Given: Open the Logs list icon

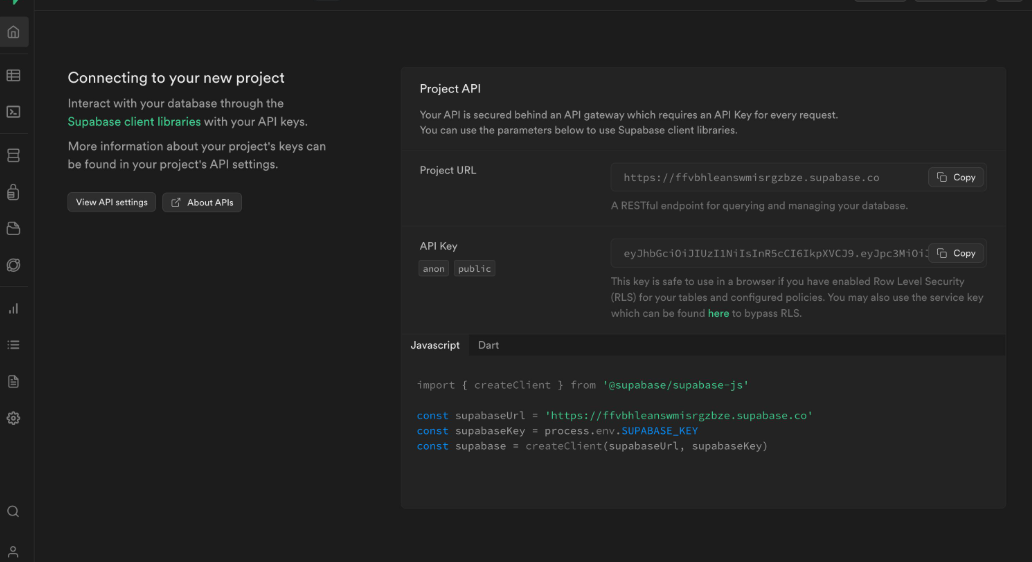Looking at the screenshot, I should click(x=13, y=345).
